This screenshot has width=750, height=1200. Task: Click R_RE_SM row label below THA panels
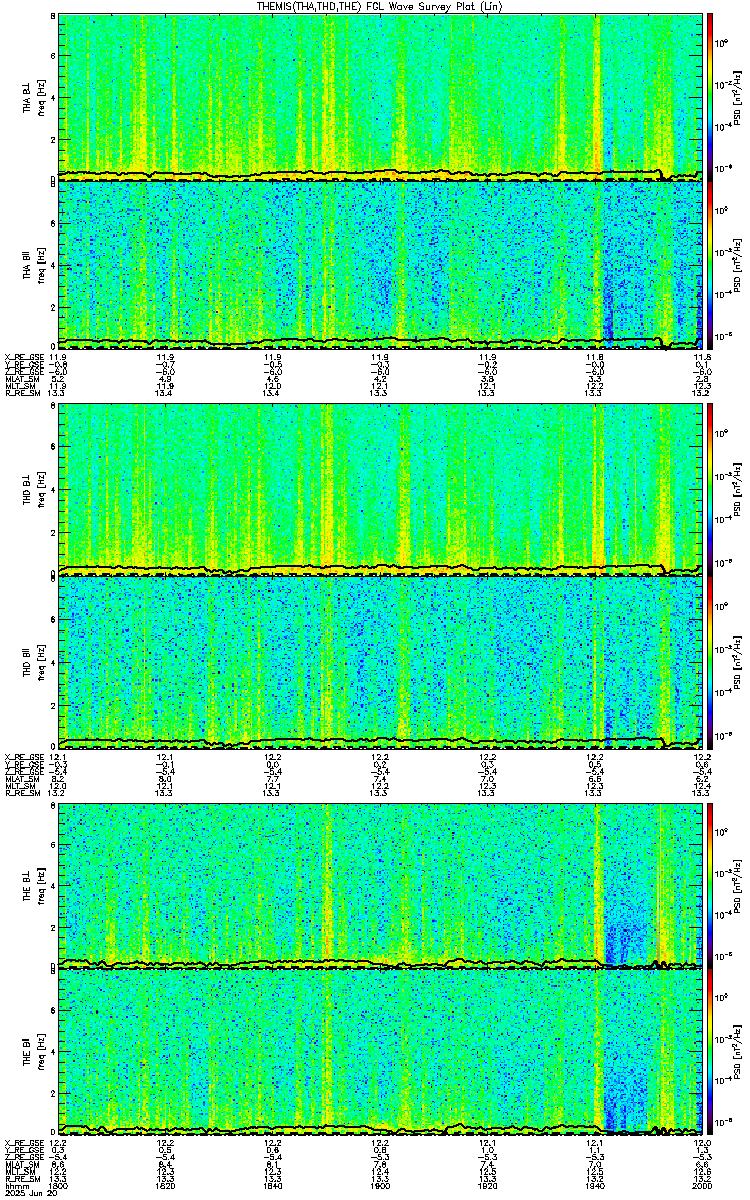coord(22,394)
